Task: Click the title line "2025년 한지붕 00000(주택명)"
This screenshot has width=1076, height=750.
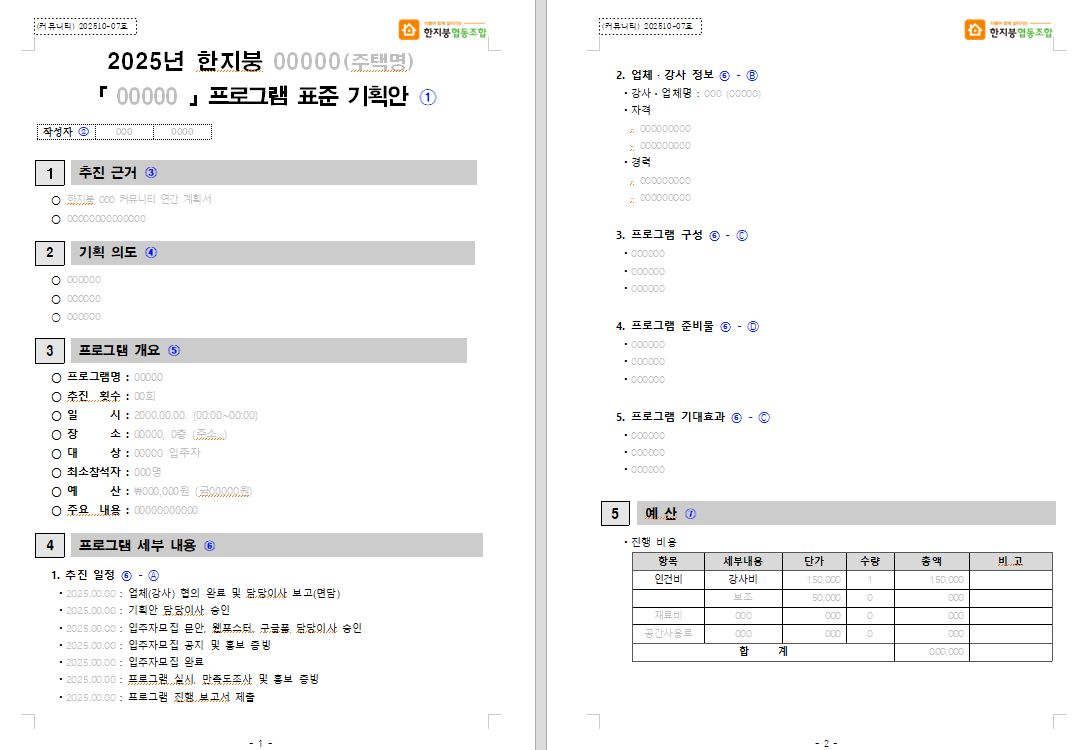Action: pyautogui.click(x=260, y=61)
